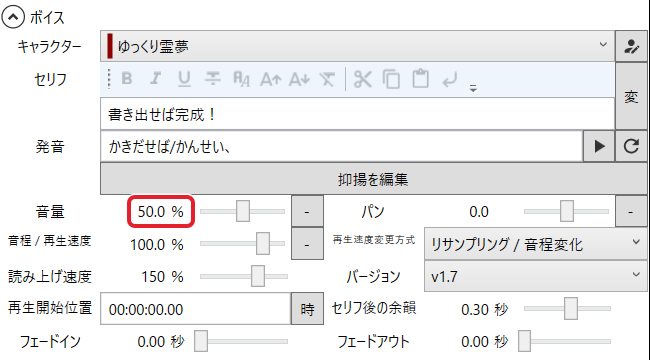Toggle italic formatting in セリフ toolbar

click(155, 78)
